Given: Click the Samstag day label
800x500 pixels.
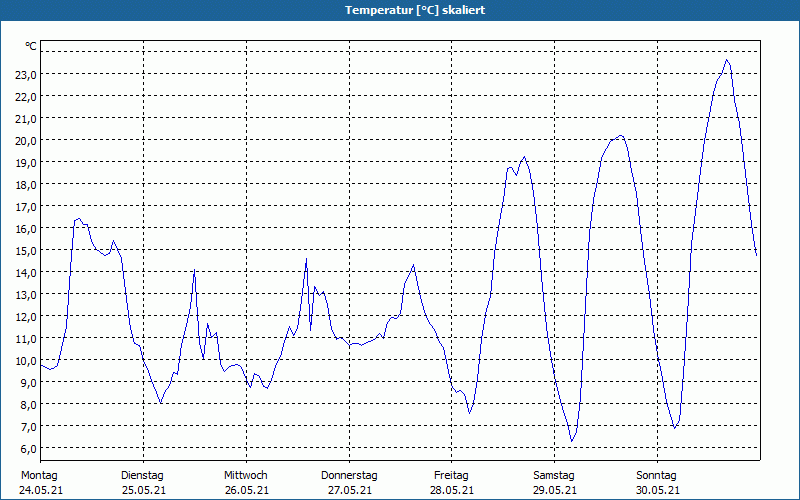Looking at the screenshot, I should point(554,475).
